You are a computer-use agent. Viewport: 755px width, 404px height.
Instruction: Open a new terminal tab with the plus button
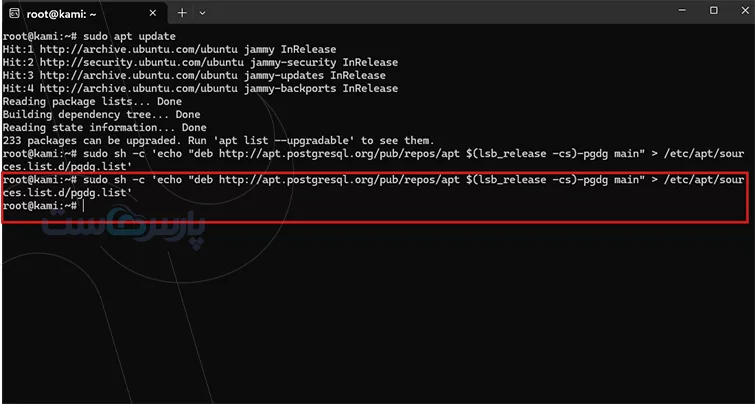[x=182, y=13]
